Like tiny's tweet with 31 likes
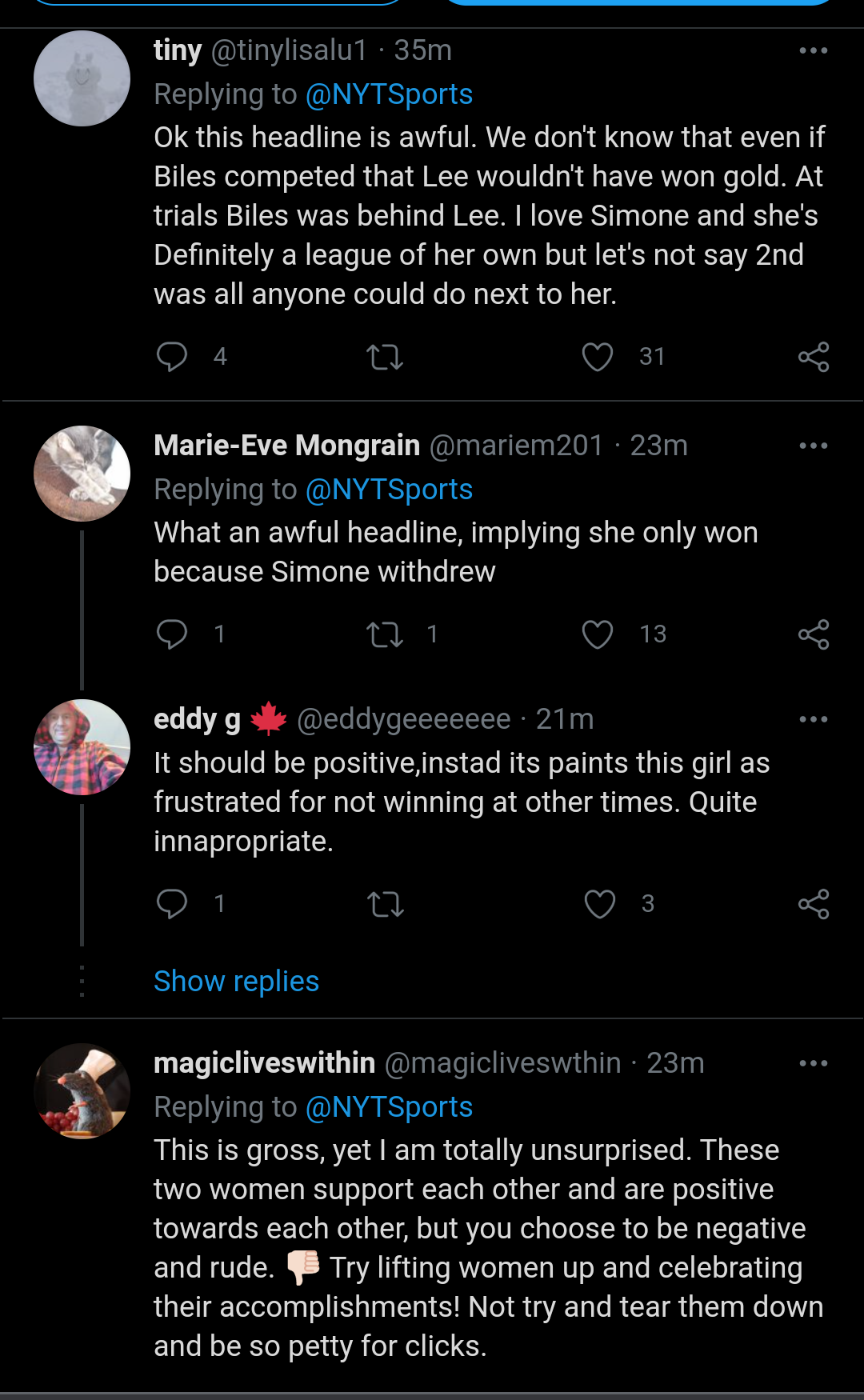This screenshot has height=1400, width=864. pyautogui.click(x=598, y=357)
